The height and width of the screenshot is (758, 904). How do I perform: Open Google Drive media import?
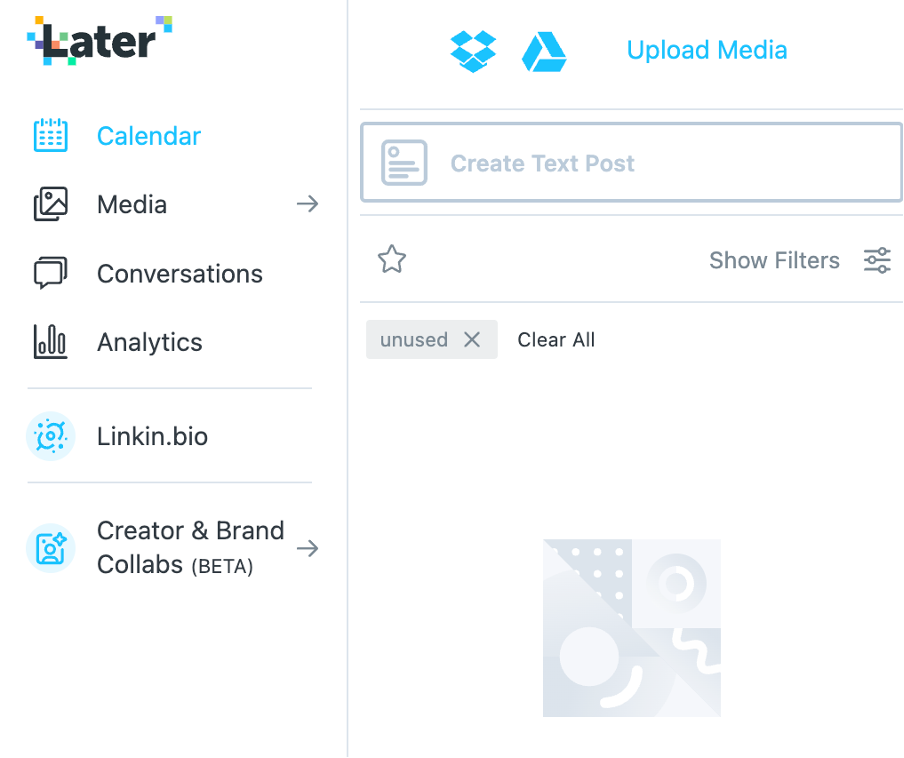point(543,49)
